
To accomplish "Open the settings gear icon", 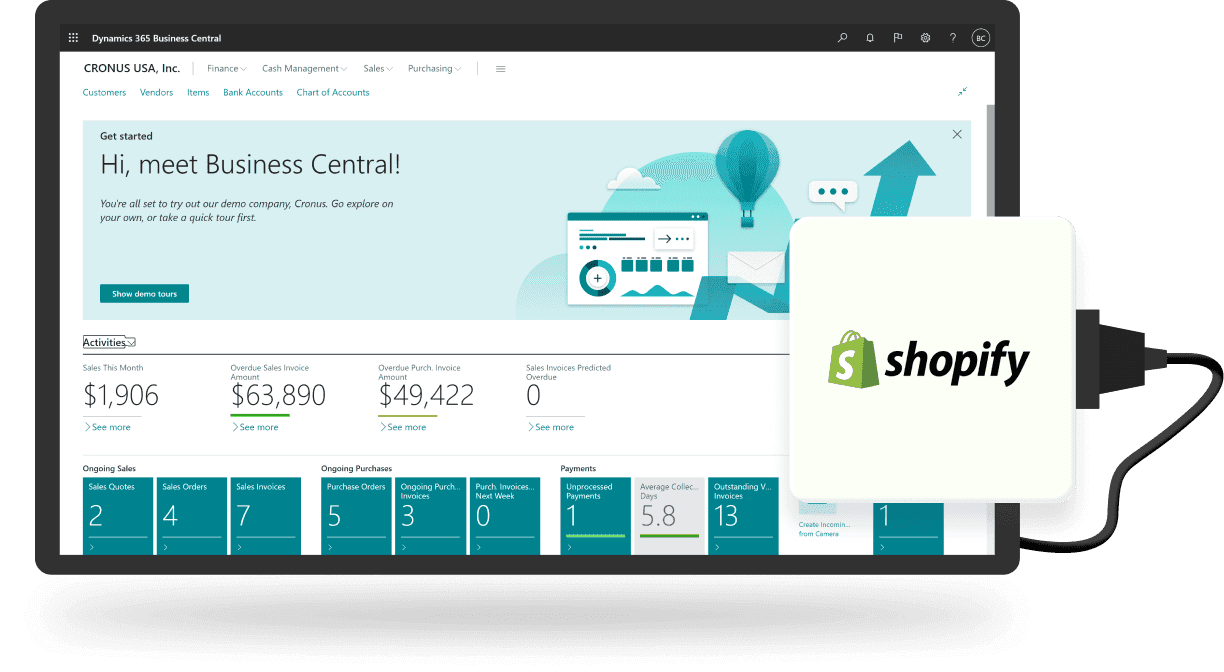I will pyautogui.click(x=925, y=37).
